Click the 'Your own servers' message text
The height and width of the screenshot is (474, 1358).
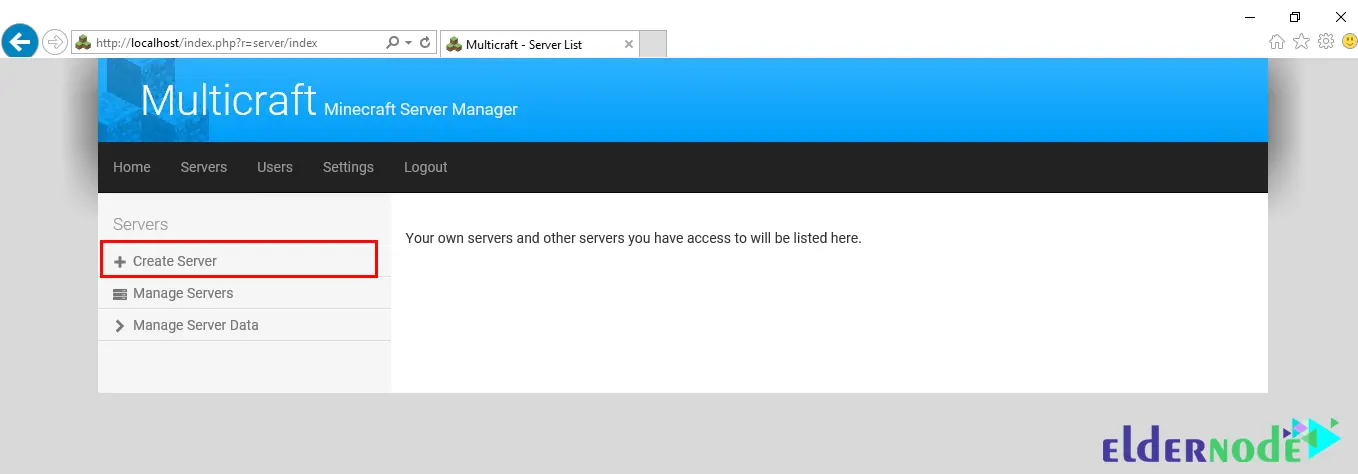pos(633,238)
